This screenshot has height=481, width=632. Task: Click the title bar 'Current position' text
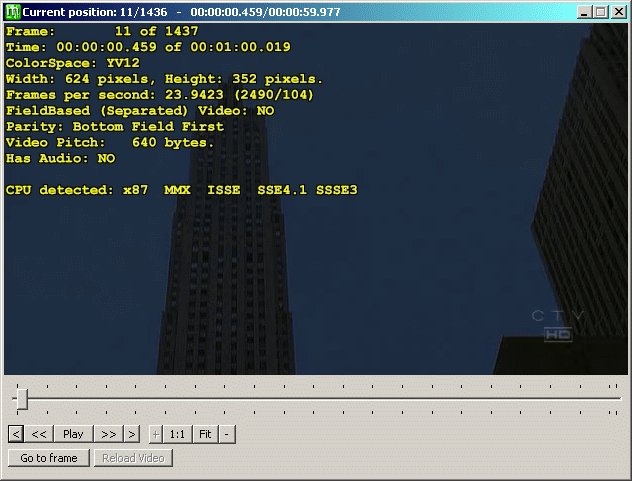pos(181,12)
